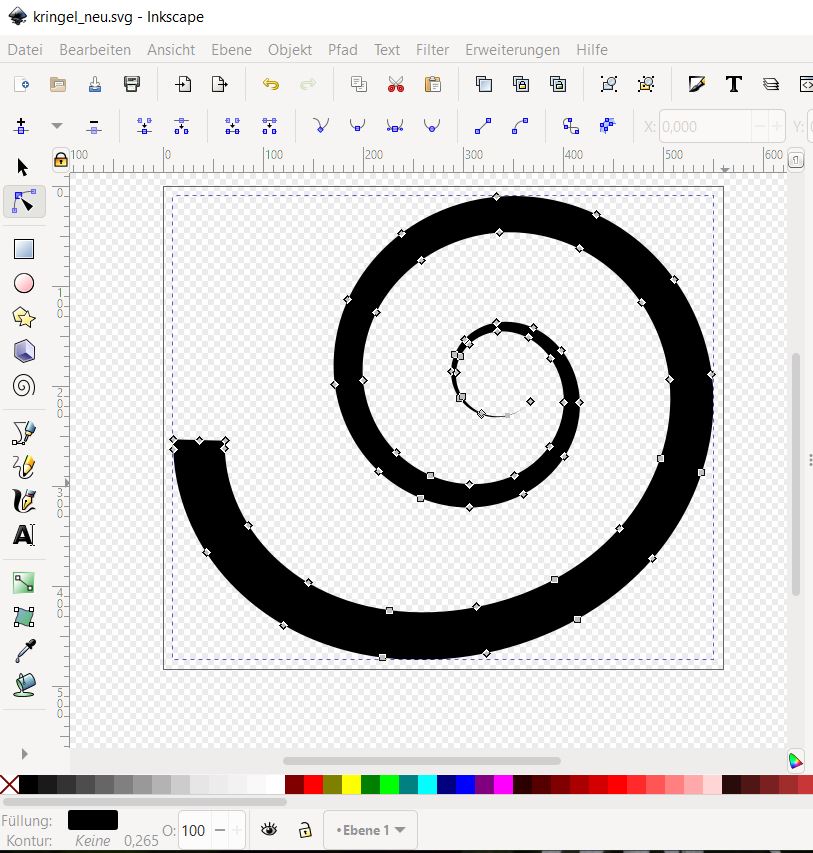Open the Pfad menu

tap(342, 50)
